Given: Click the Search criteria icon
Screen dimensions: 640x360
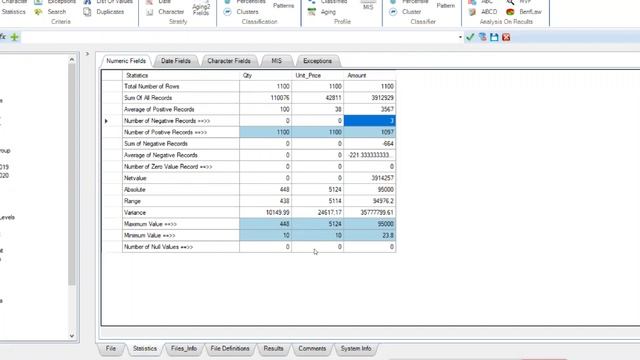Looking at the screenshot, I should pyautogui.click(x=38, y=12).
